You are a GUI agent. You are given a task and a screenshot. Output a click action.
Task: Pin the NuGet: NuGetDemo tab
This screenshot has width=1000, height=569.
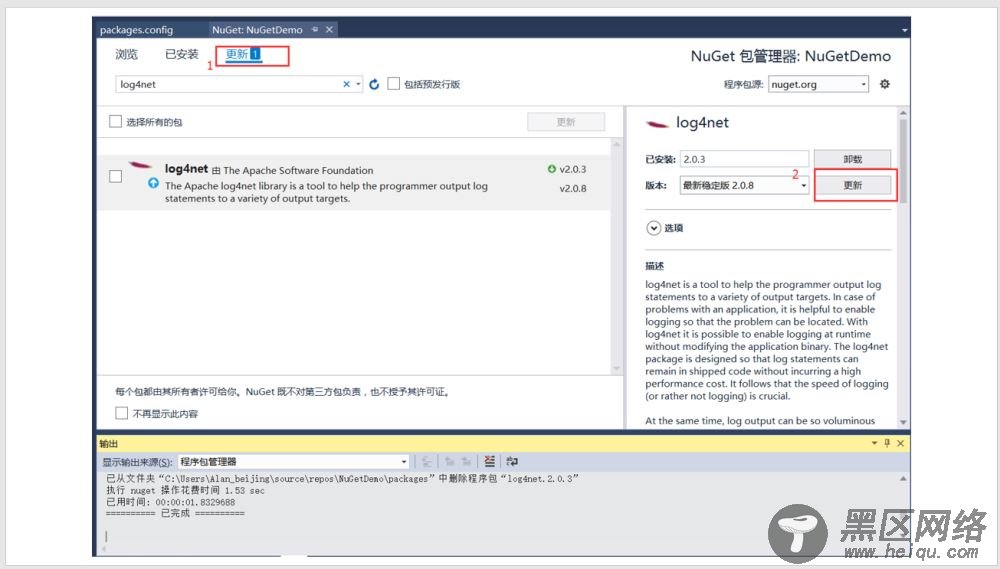315,29
